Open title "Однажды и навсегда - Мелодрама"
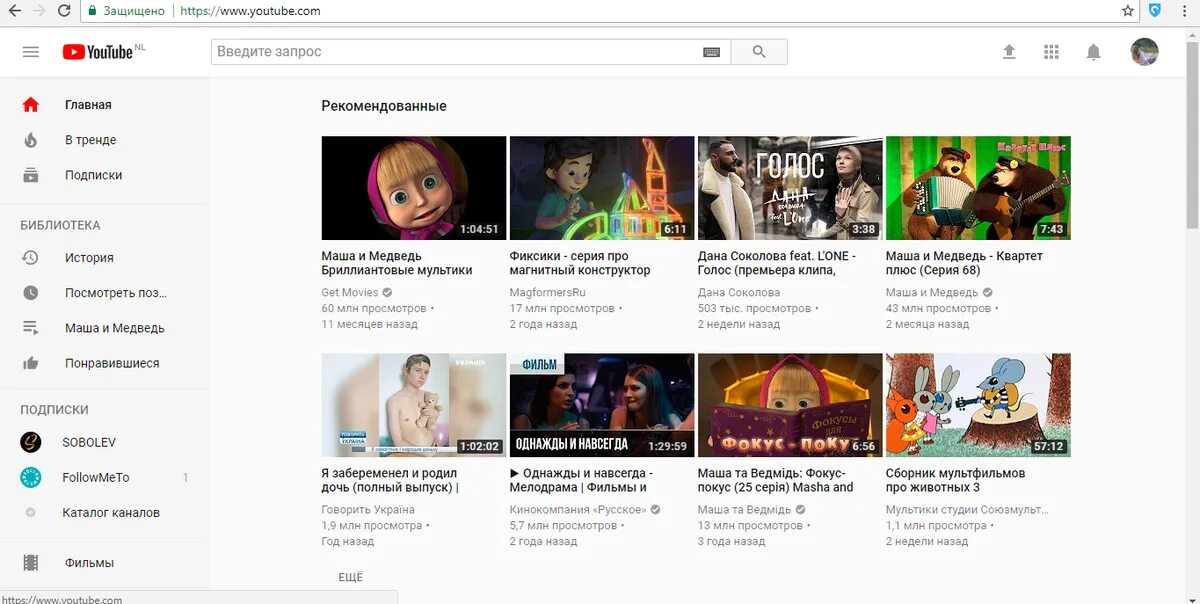Image resolution: width=1200 pixels, height=604 pixels. (581, 480)
